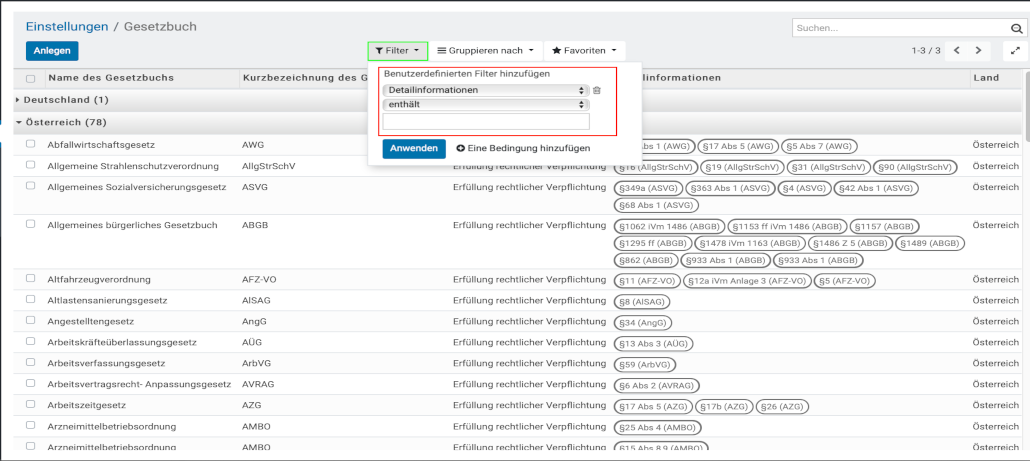
Task: Open the 'enthält' operator dropdown
Action: tap(485, 104)
